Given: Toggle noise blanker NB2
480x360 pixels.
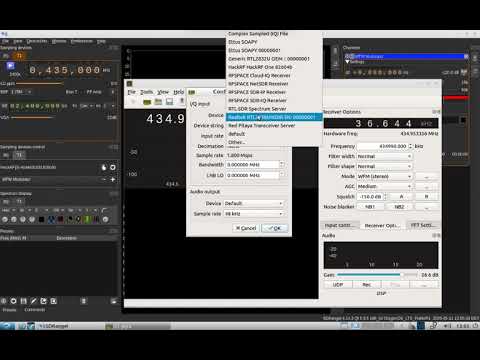Looking at the screenshot, I should coord(399,207).
